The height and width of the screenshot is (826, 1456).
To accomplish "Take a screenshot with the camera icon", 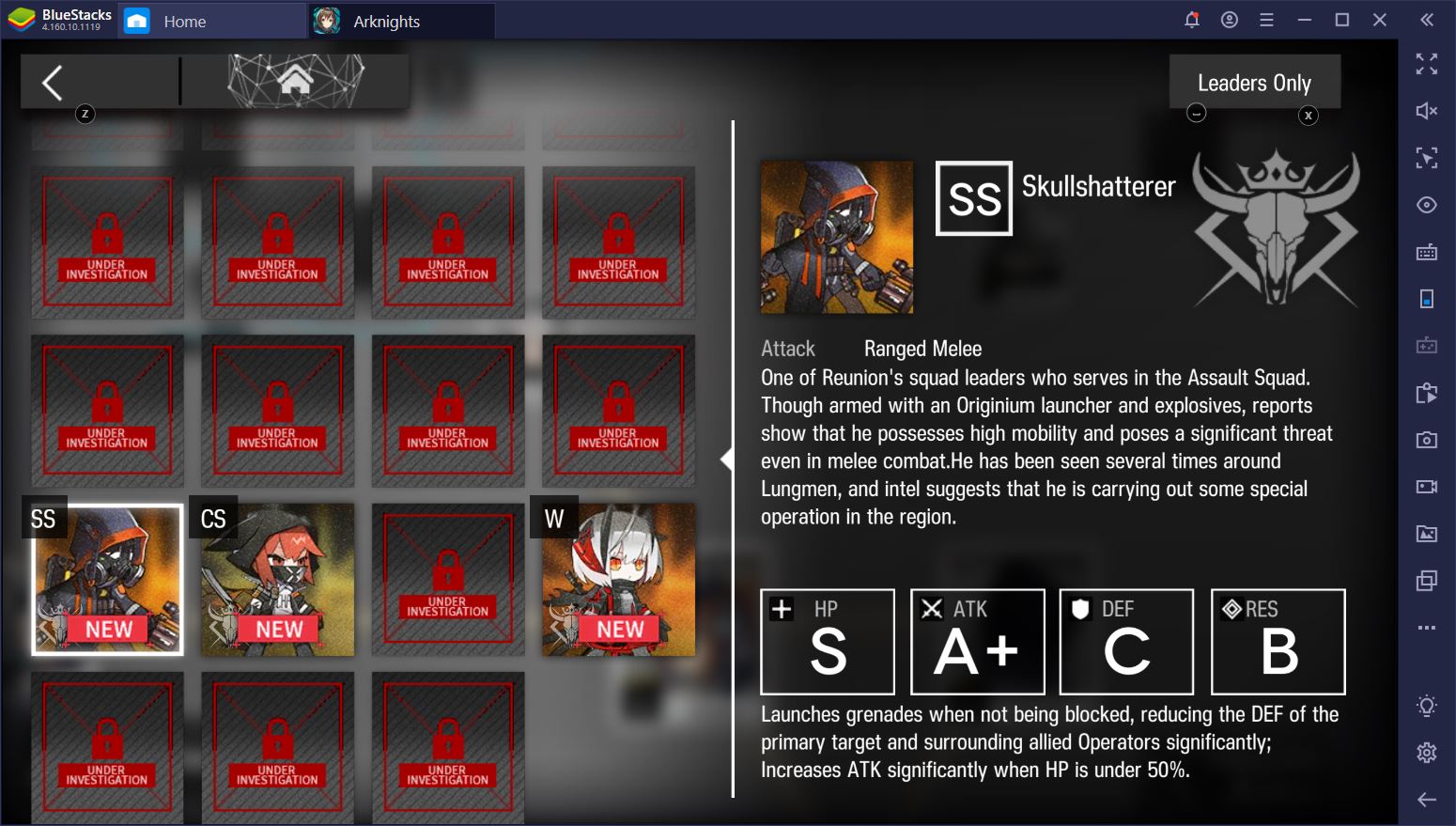I will click(x=1427, y=440).
